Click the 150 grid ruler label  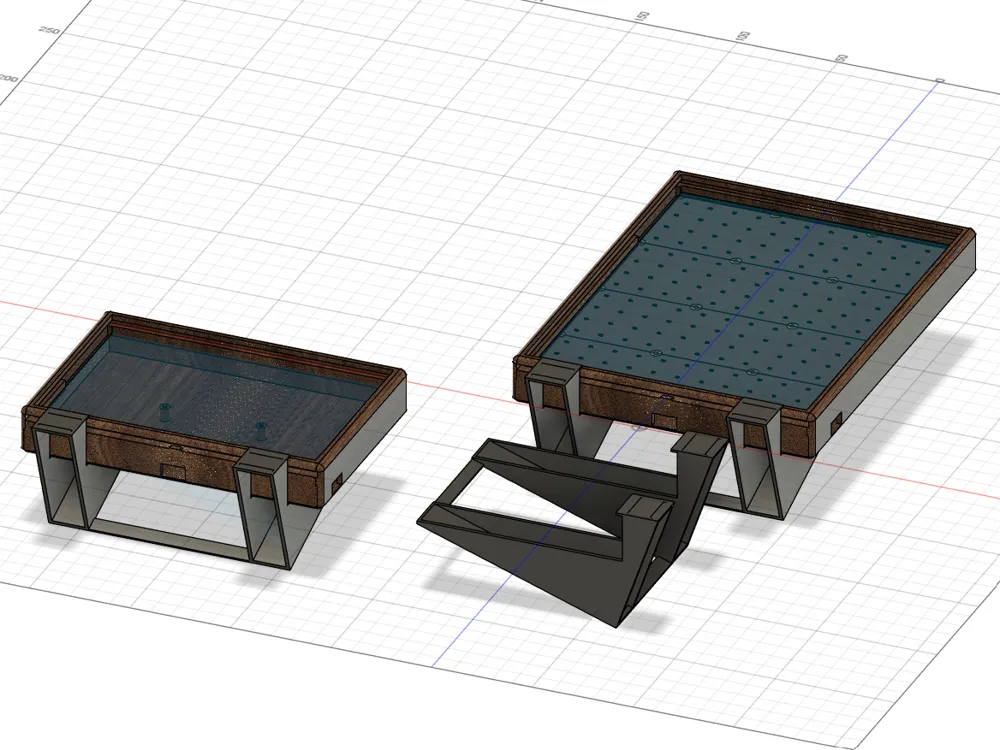643,18
